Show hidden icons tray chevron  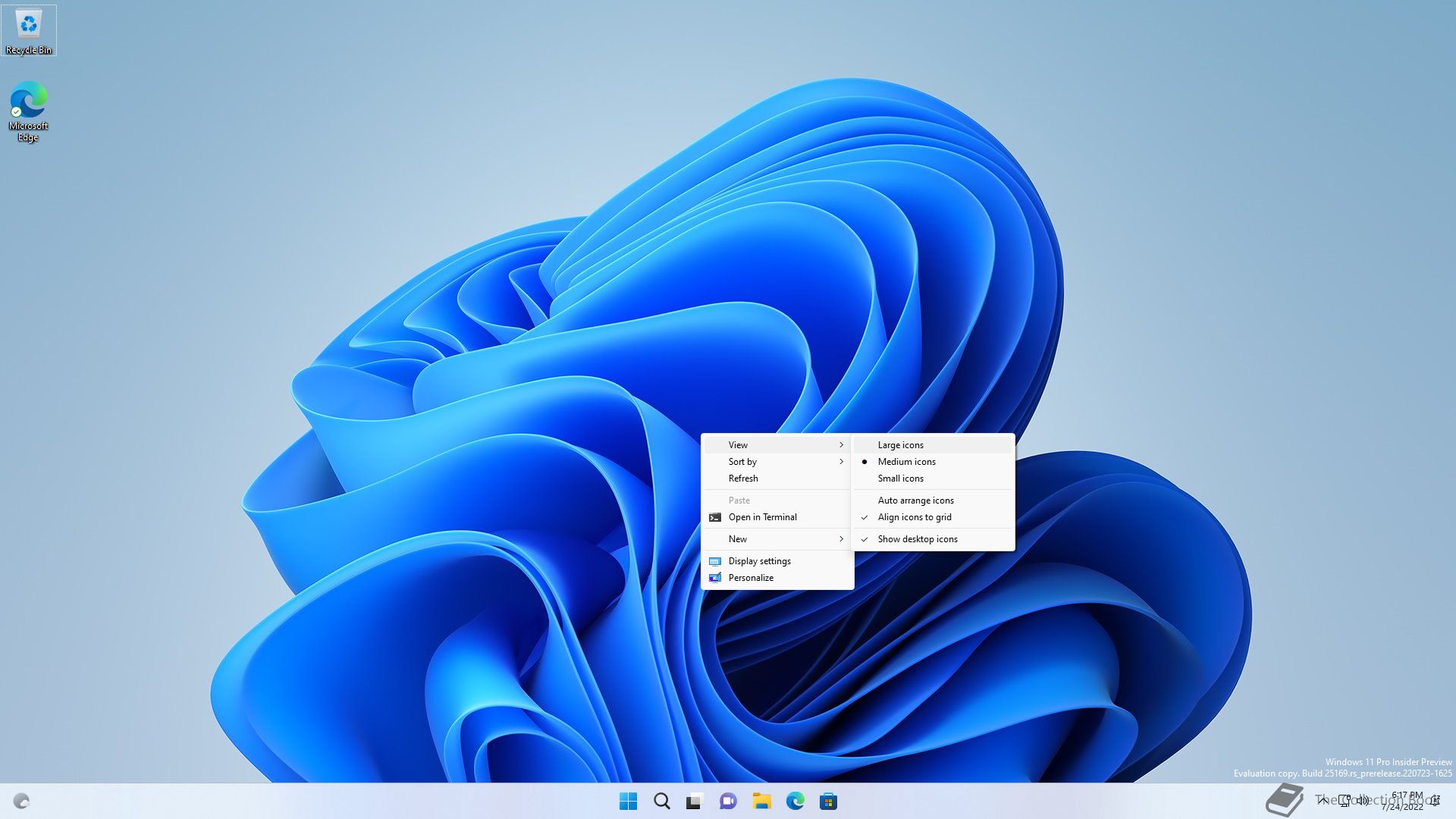pos(1323,800)
